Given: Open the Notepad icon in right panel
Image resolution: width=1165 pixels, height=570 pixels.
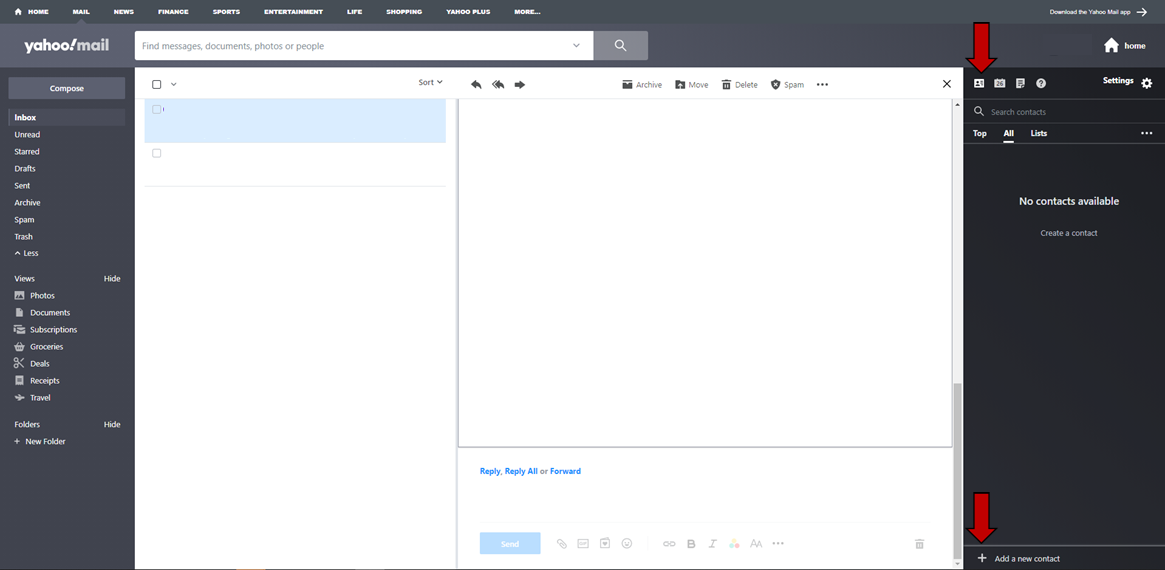Looking at the screenshot, I should [1020, 84].
